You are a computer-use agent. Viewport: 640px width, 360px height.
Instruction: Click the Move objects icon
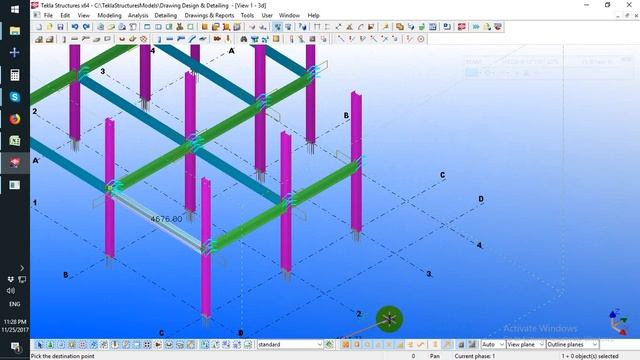[411, 27]
